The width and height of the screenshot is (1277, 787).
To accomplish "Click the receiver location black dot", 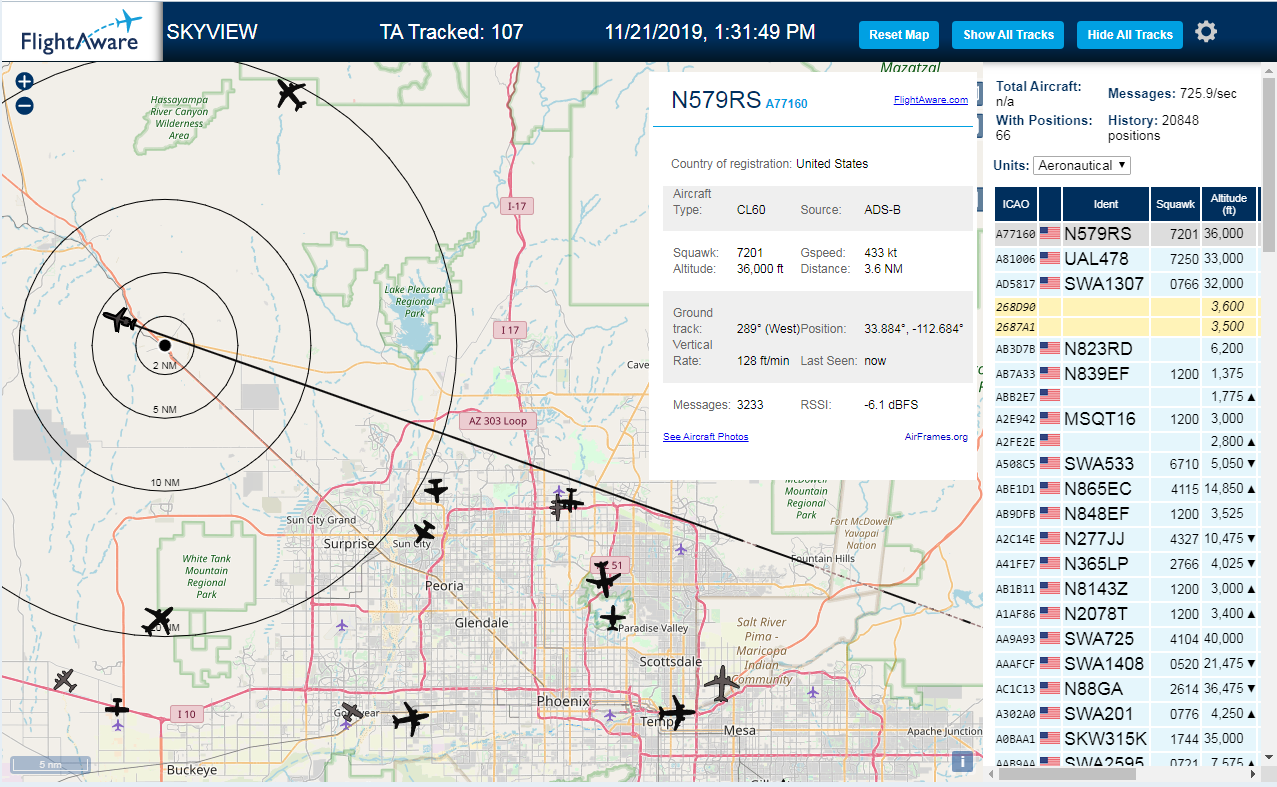I will (x=165, y=345).
